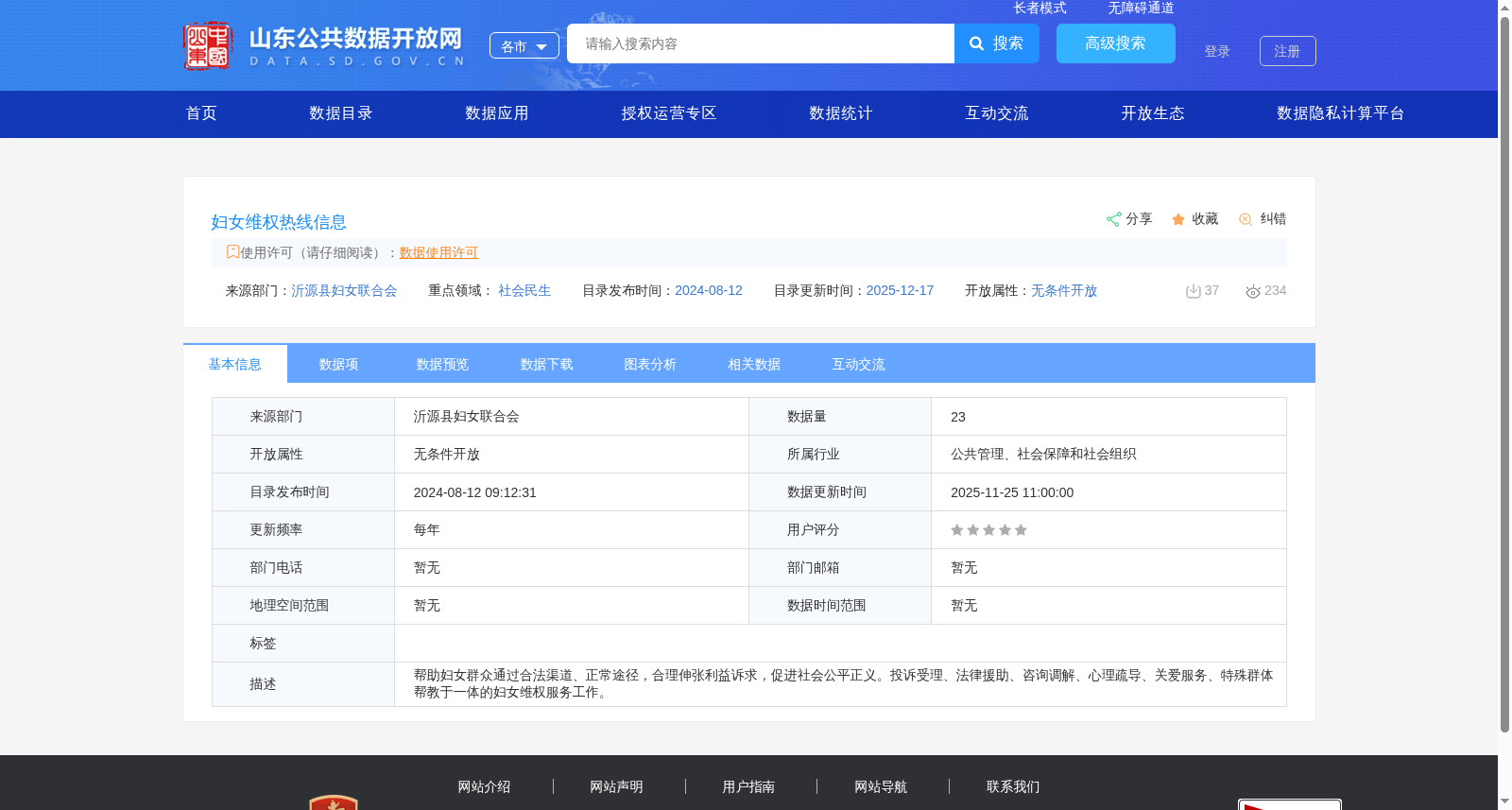
Task: Click the 用户评分 star rating
Action: (988, 530)
